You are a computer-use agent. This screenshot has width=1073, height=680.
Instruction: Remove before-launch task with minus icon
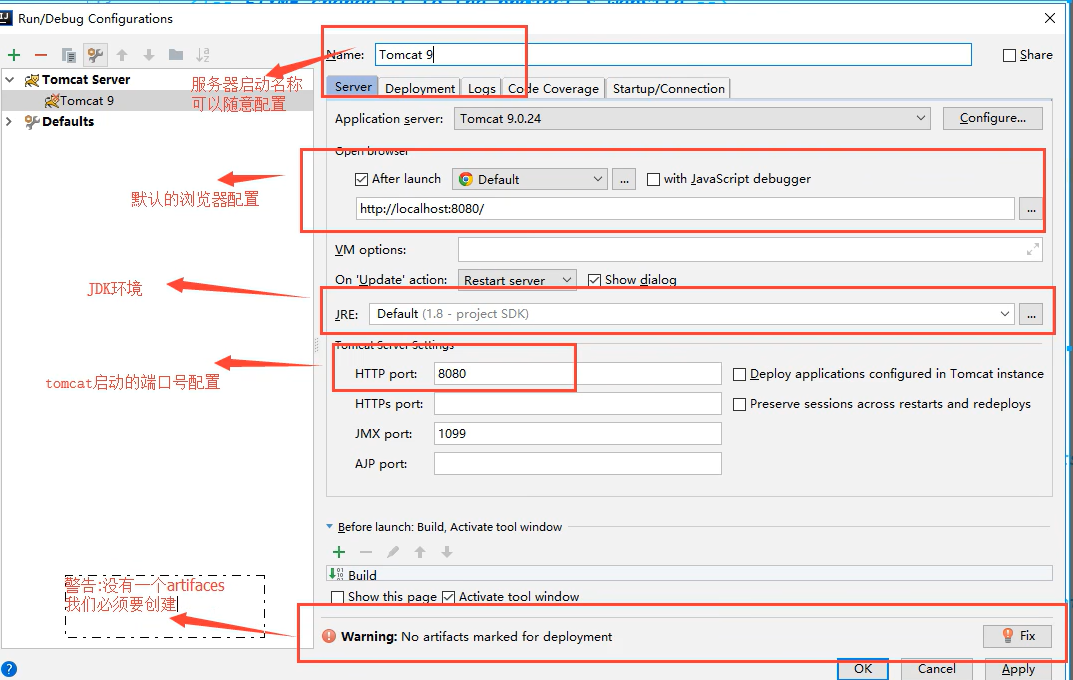coord(366,552)
